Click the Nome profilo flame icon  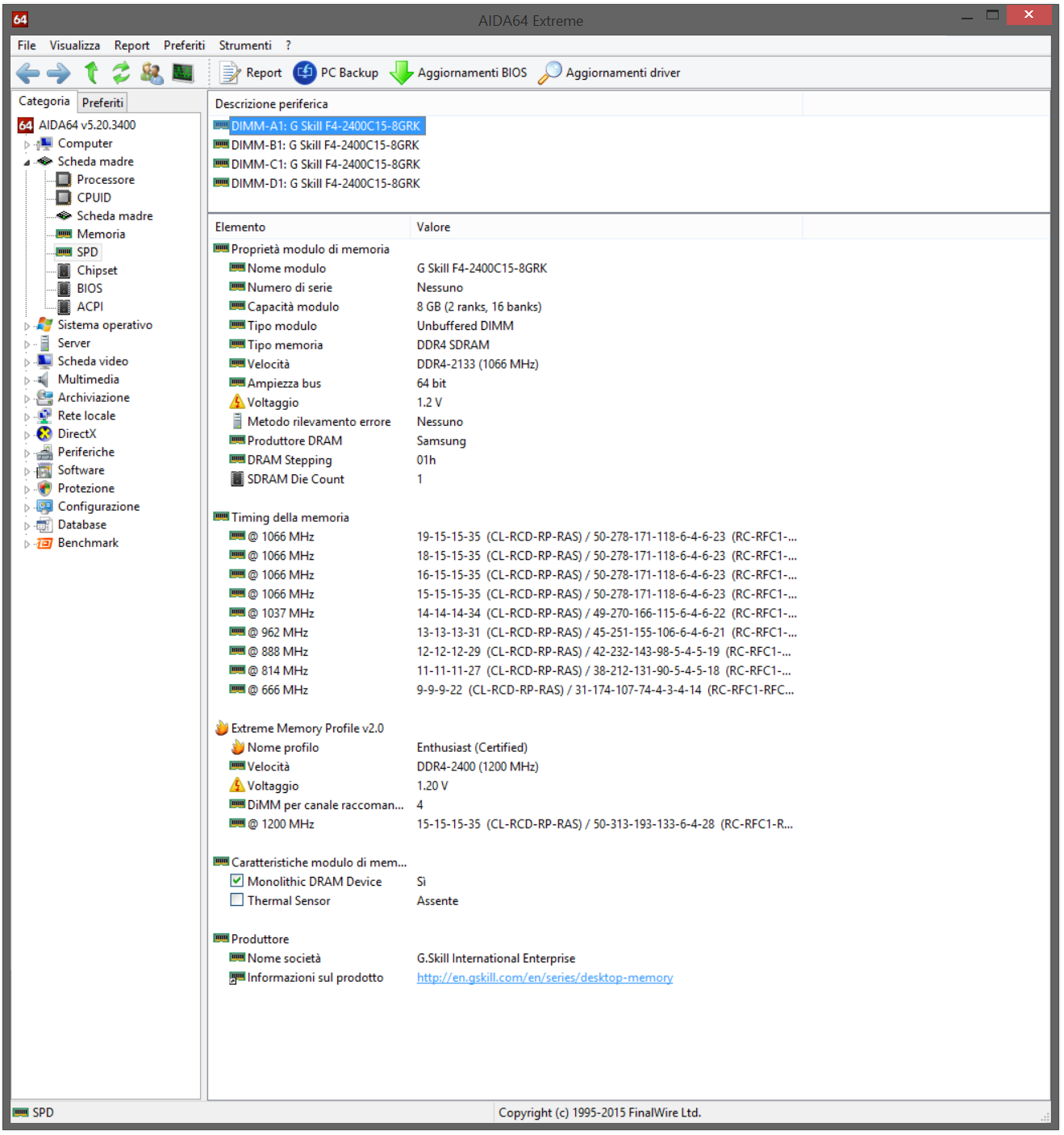(x=237, y=747)
